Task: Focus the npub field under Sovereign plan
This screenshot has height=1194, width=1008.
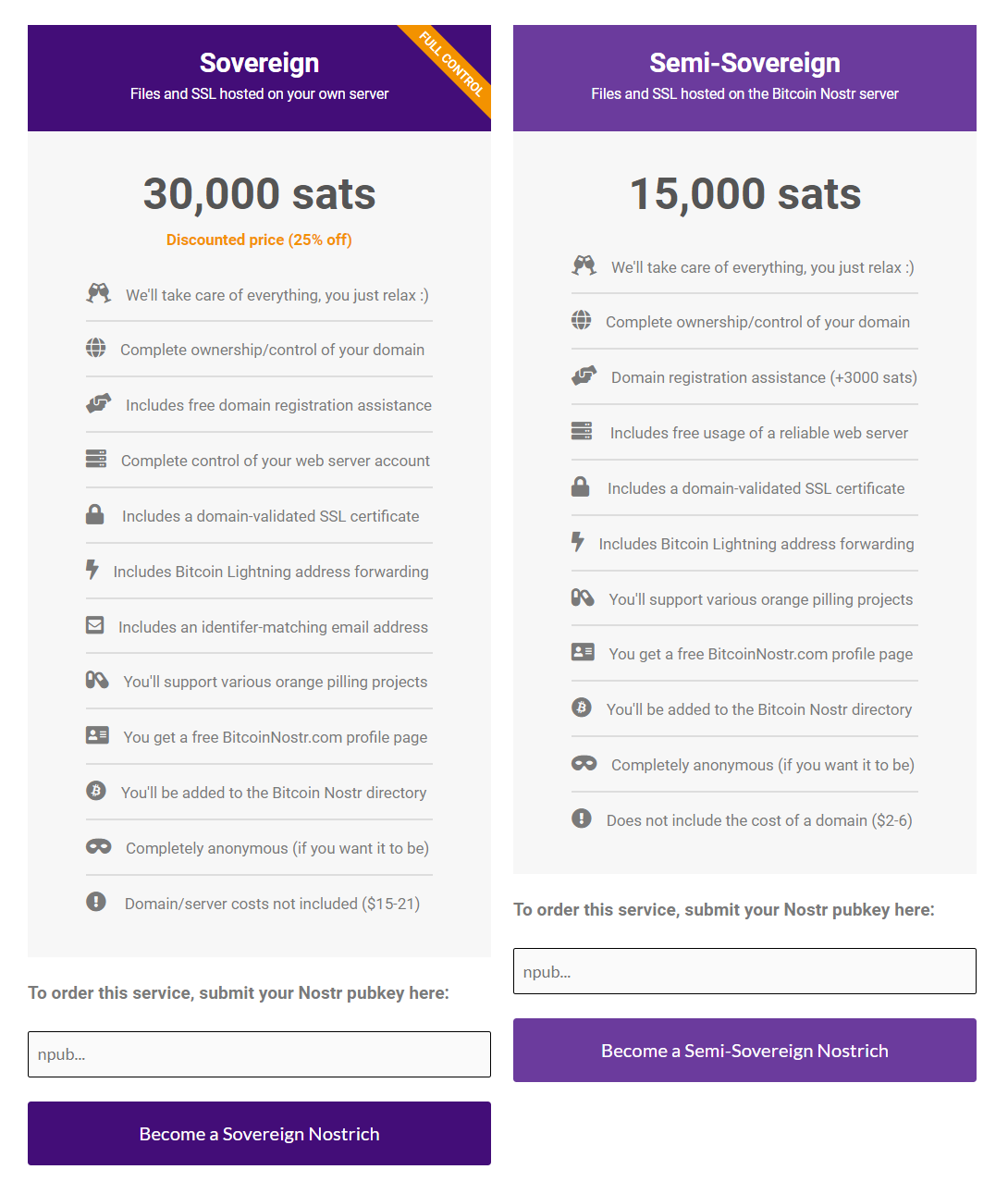Action: [x=259, y=1054]
